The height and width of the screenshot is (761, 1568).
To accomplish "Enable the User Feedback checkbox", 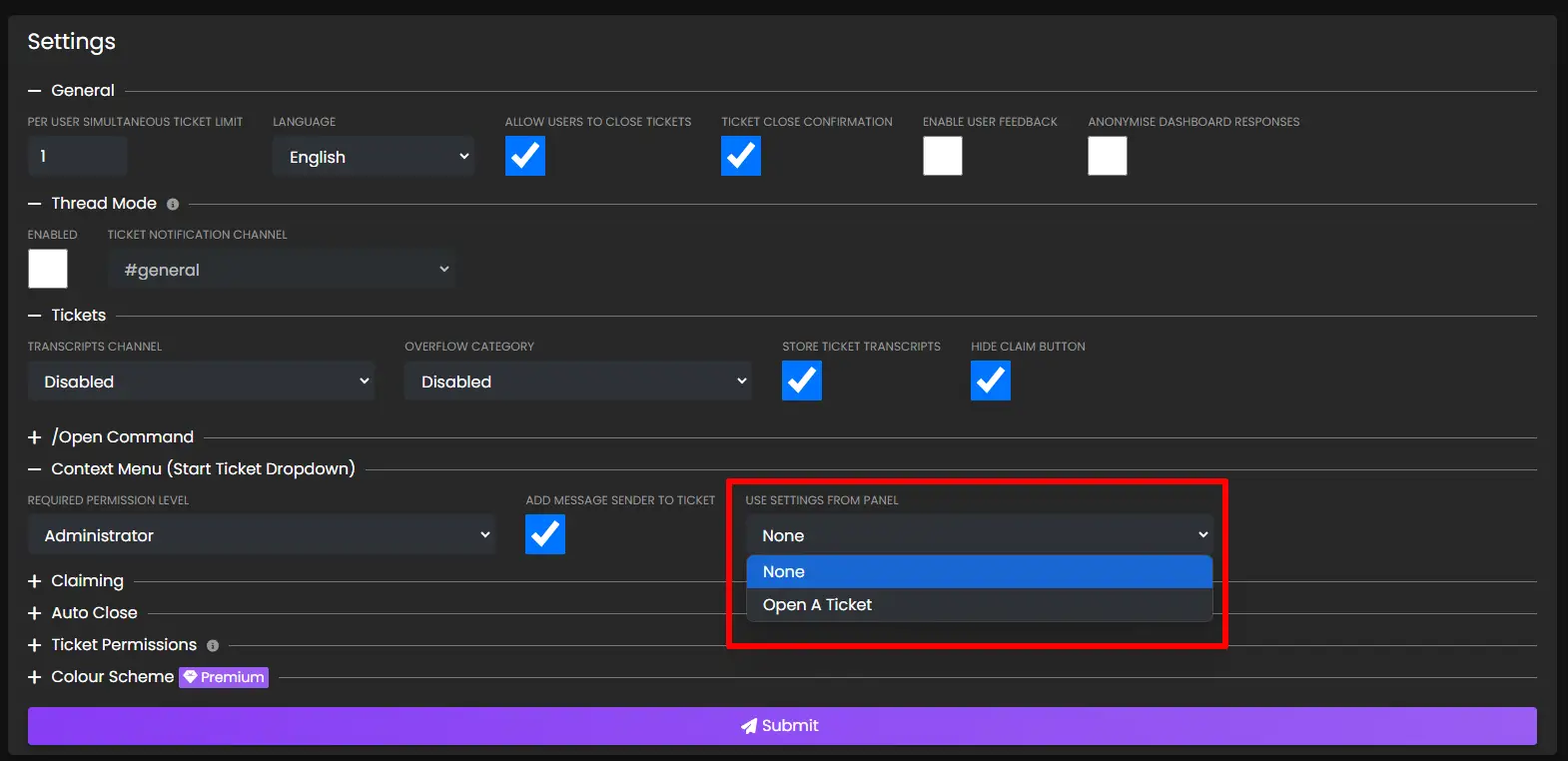I will [x=942, y=156].
